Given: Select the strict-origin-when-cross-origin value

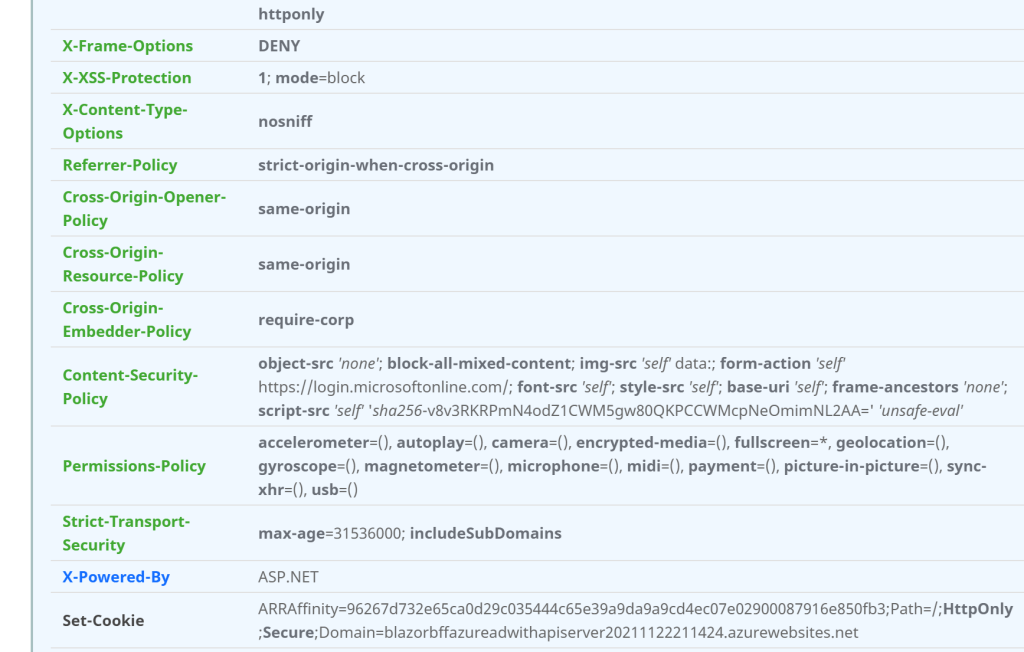Looking at the screenshot, I should point(376,165).
